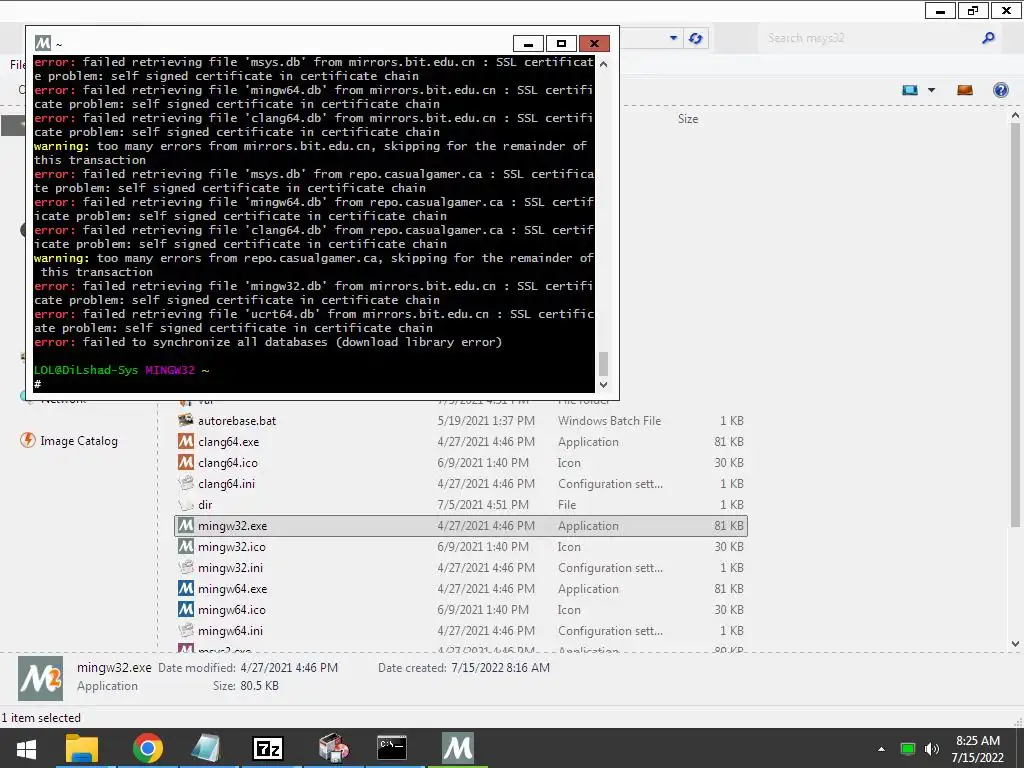This screenshot has height=768, width=1024.
Task: Click the Explorer refresh button
Action: click(x=696, y=39)
